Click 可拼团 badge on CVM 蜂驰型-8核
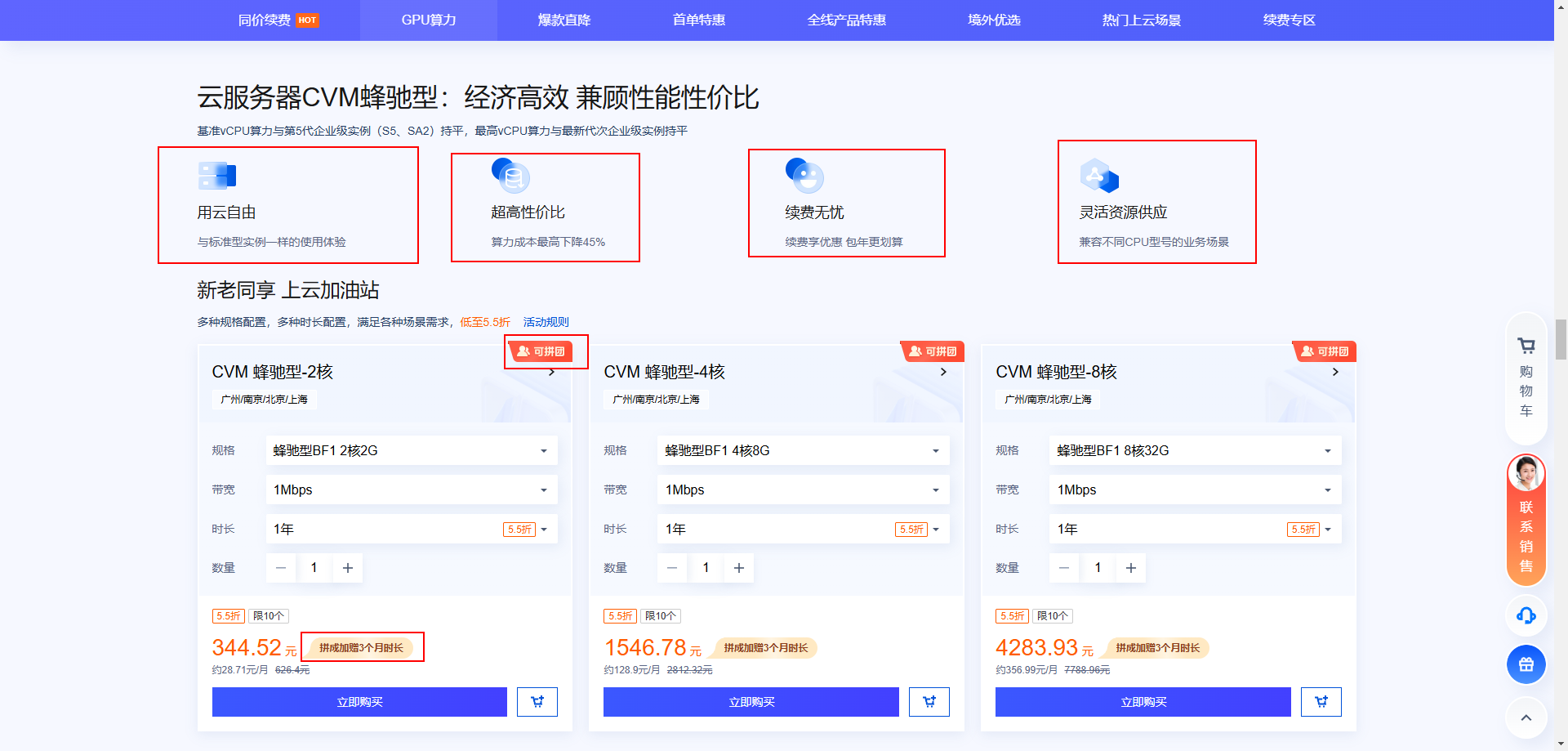Viewport: 1568px width, 751px height. point(1325,351)
